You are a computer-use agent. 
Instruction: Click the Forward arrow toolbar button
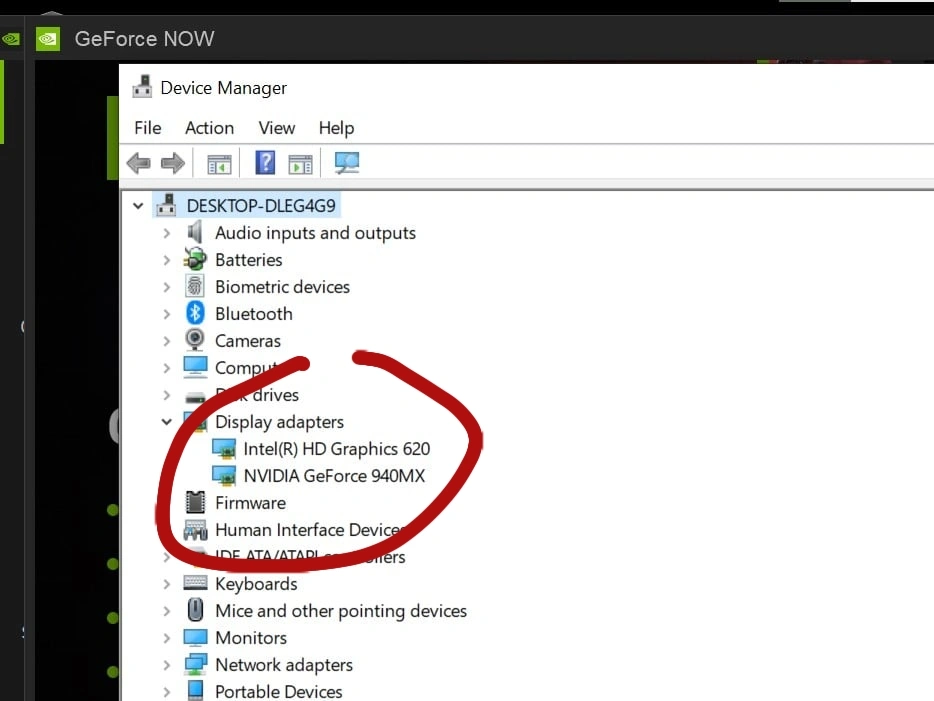pyautogui.click(x=173, y=163)
